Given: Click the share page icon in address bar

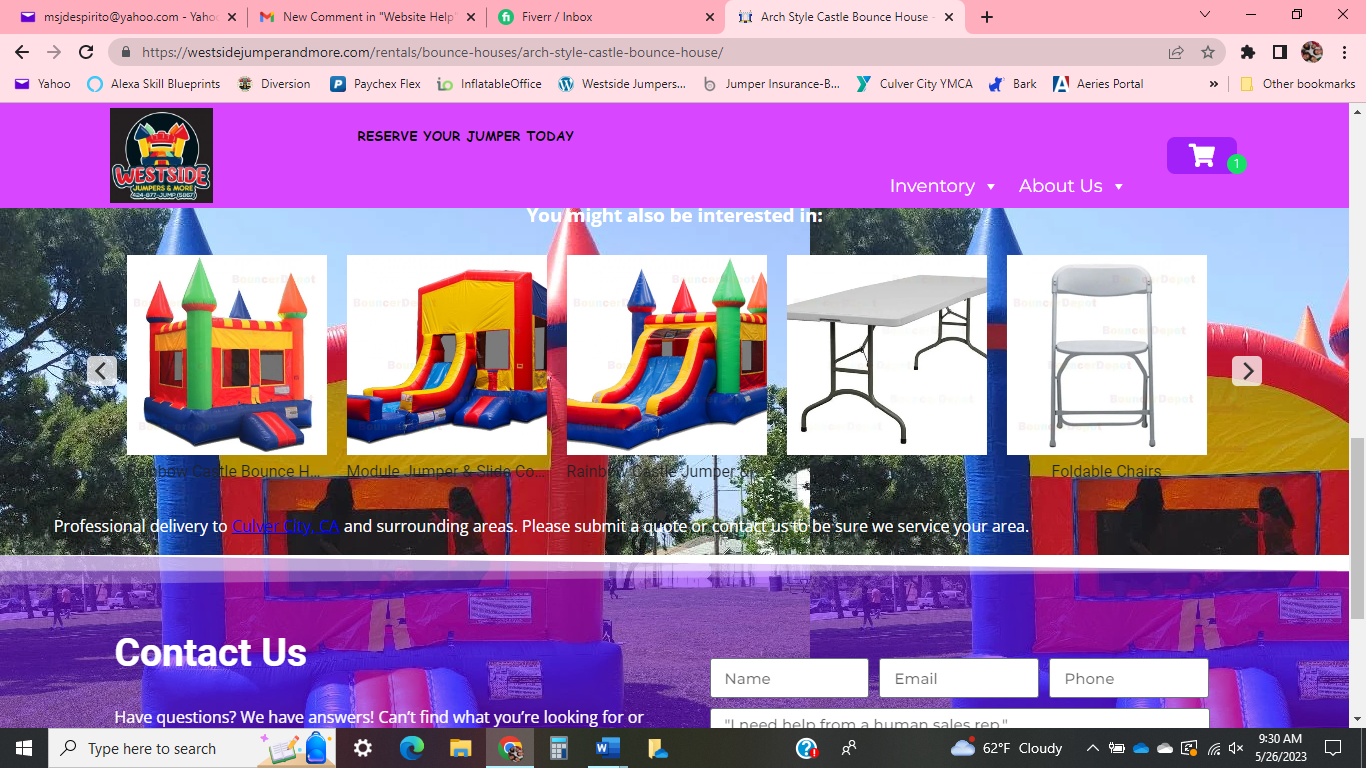Looking at the screenshot, I should click(x=1176, y=52).
